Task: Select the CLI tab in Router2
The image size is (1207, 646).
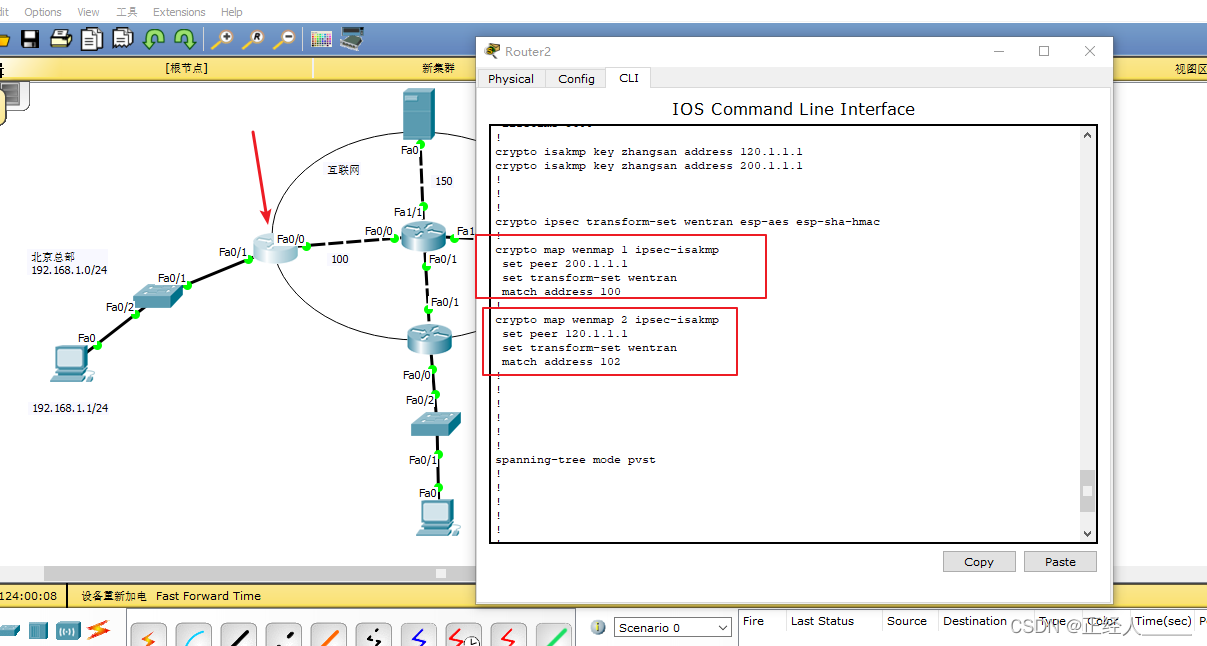Action: 629,78
